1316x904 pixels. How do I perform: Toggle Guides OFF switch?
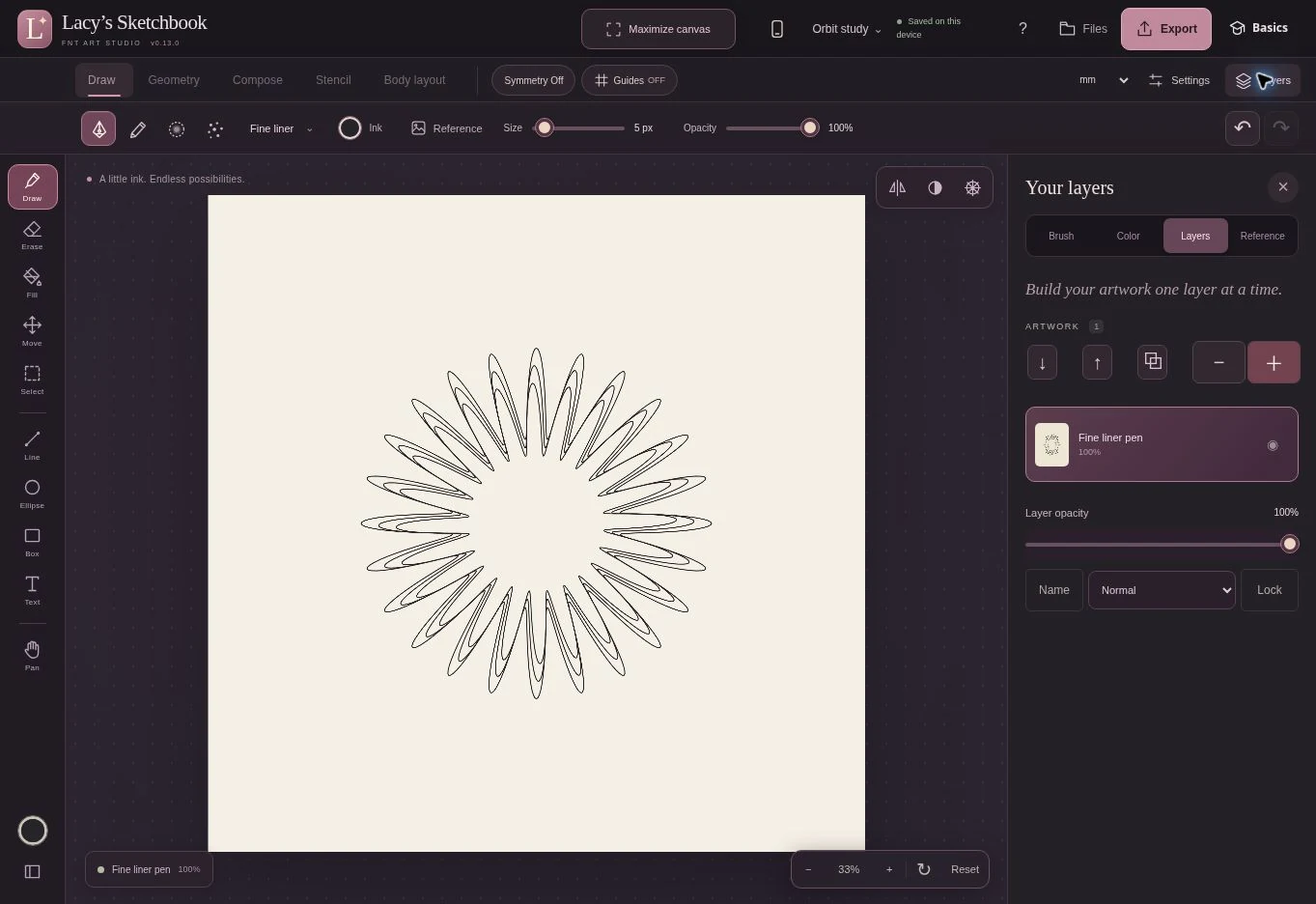click(x=630, y=80)
